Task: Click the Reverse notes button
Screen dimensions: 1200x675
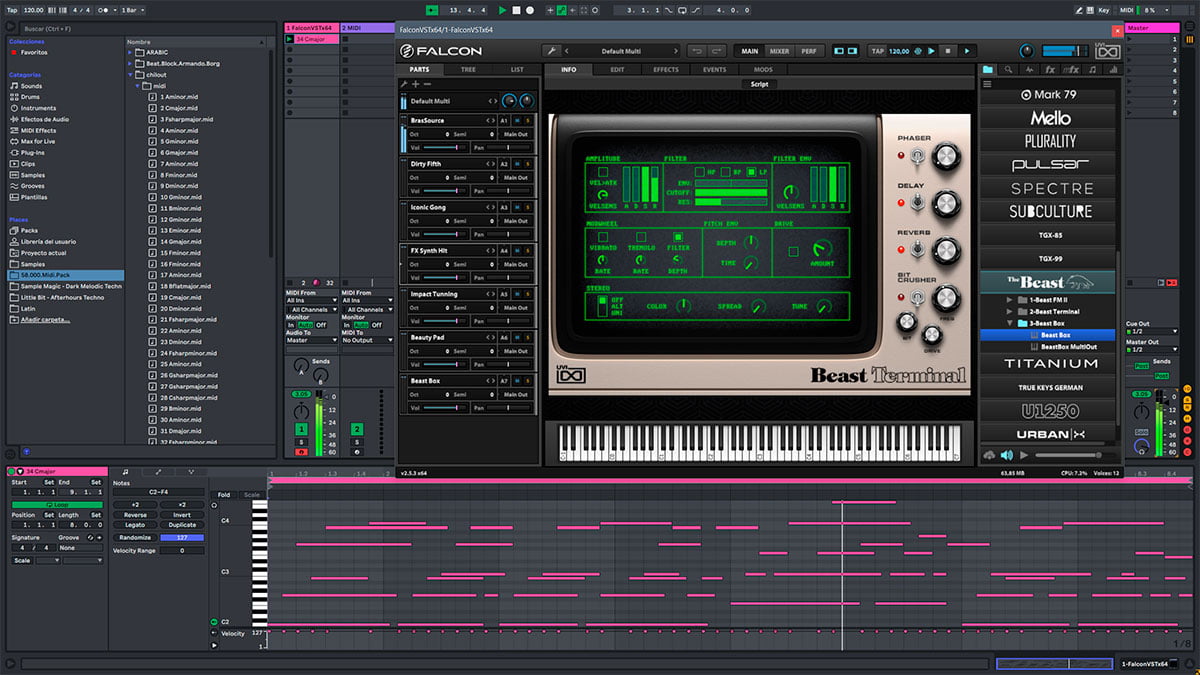Action: click(x=135, y=515)
